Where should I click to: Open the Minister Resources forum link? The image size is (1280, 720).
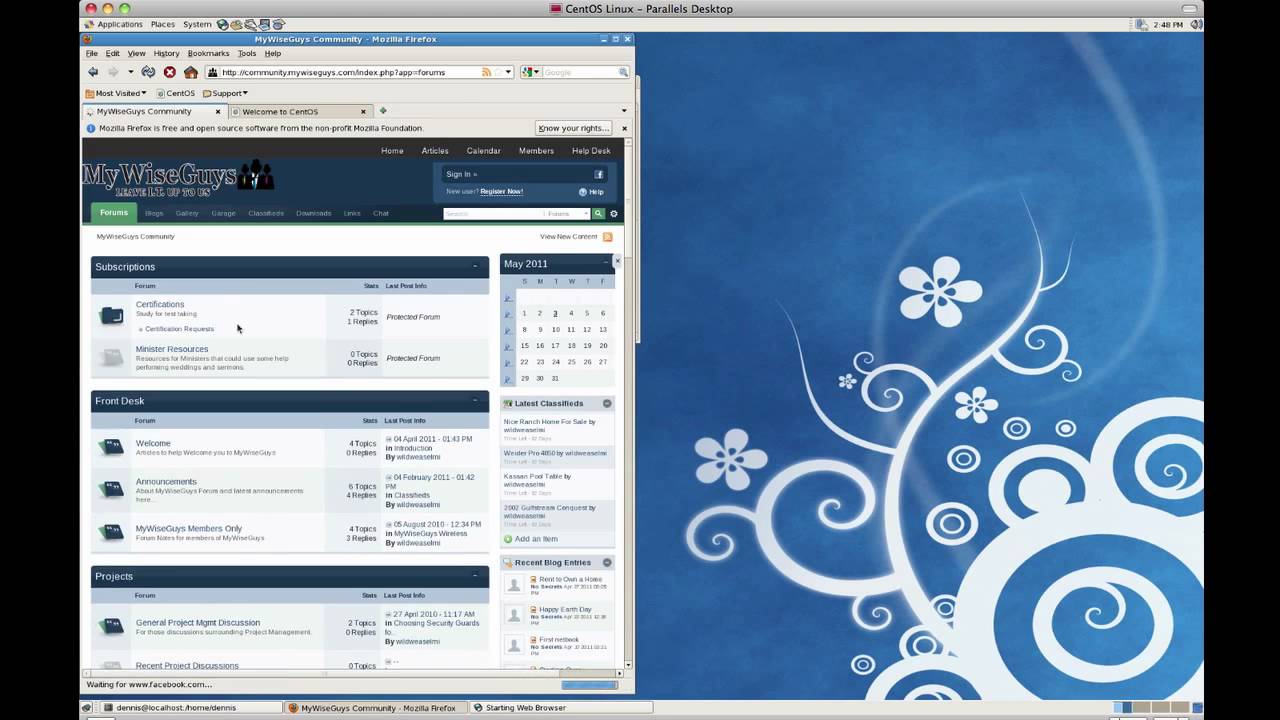pos(172,349)
